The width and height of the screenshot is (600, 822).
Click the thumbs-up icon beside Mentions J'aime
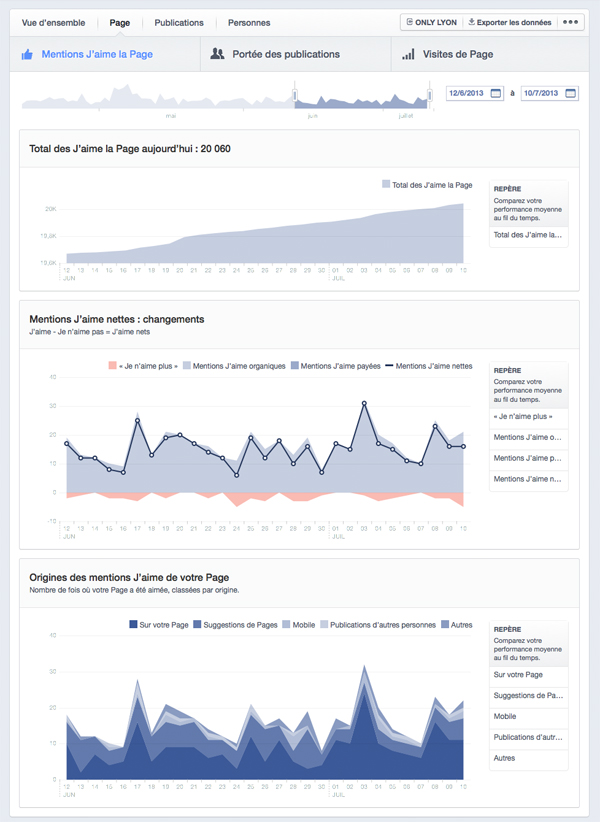(x=28, y=55)
